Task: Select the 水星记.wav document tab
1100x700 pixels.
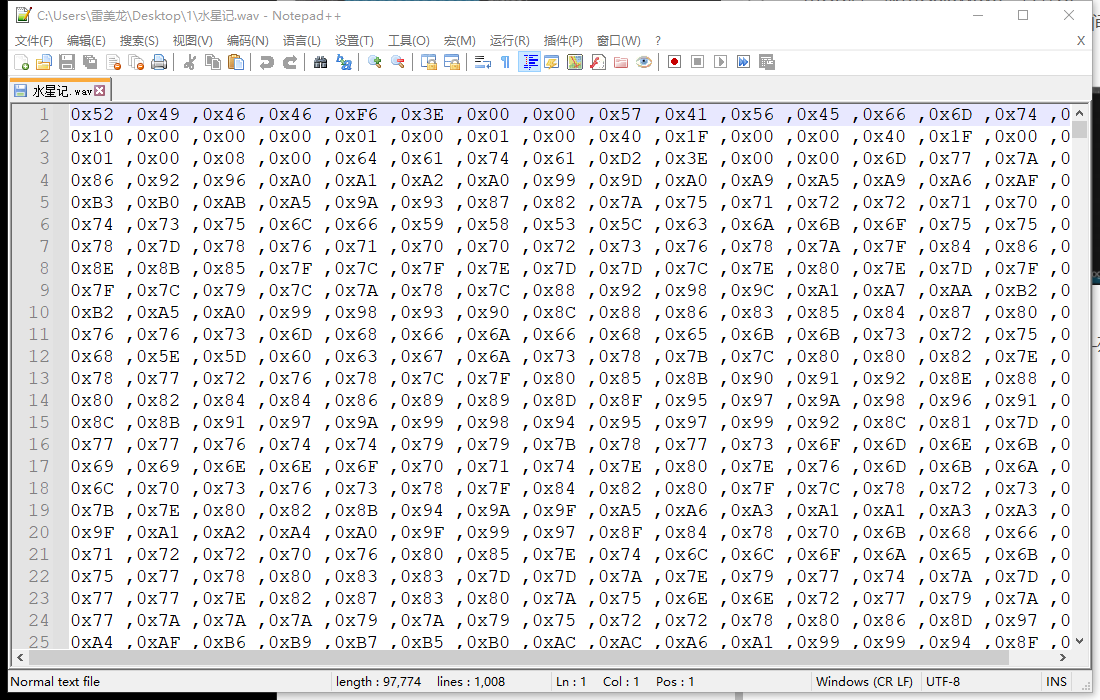Action: coord(60,90)
